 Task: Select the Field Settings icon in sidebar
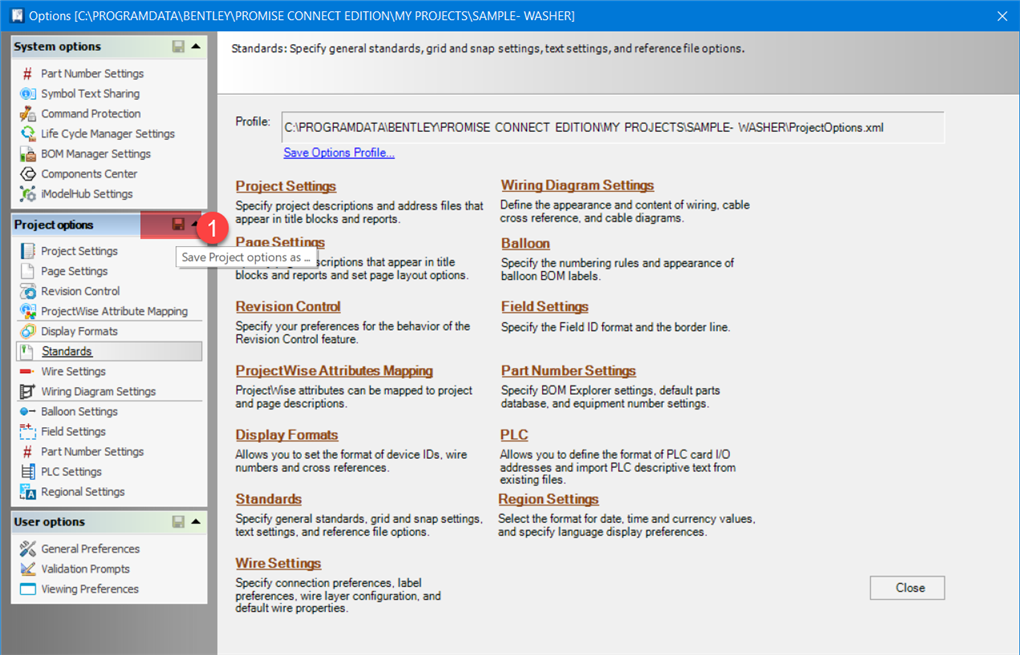[27, 432]
